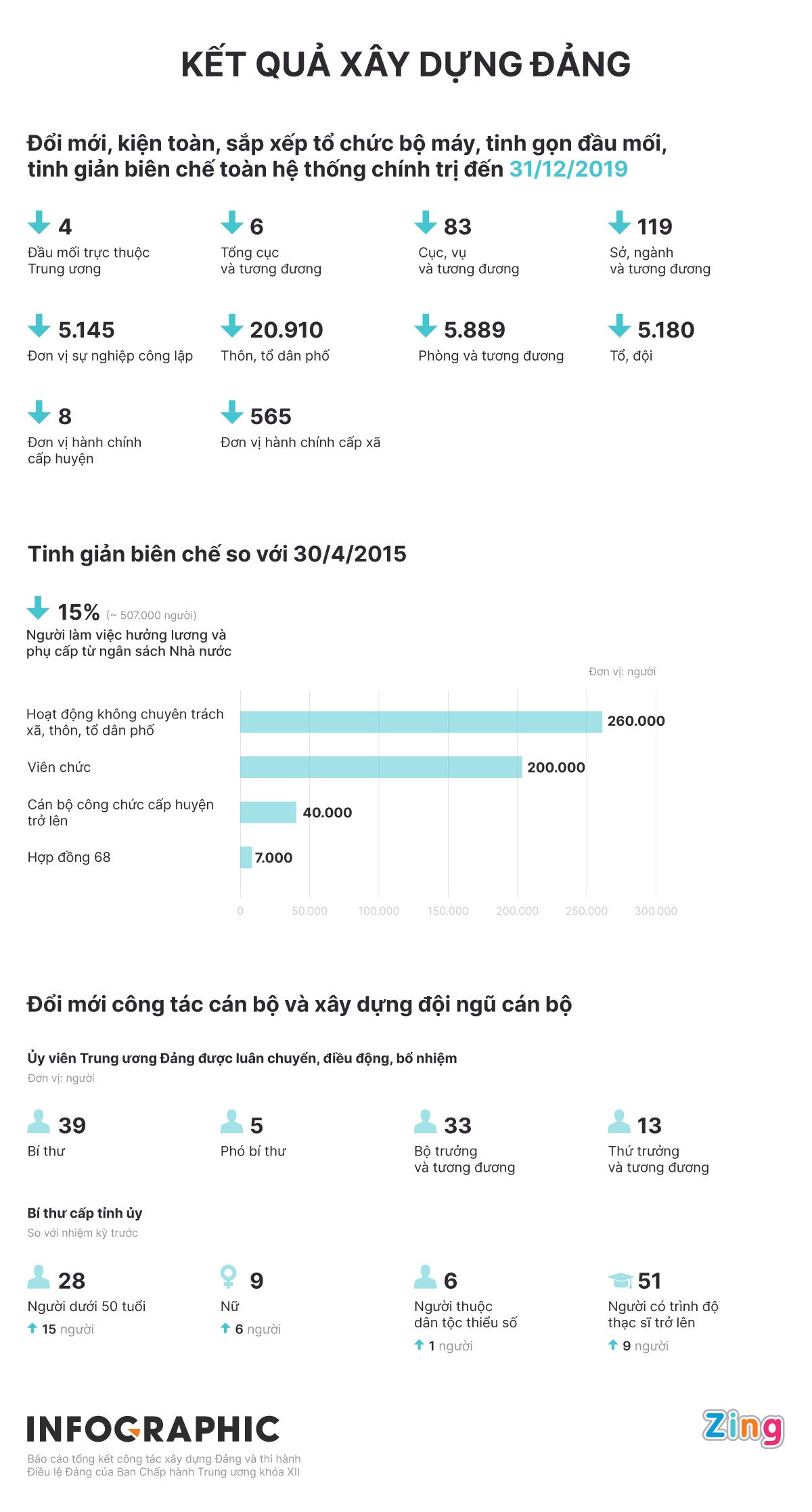Click the Viên chức 200.000 bar
This screenshot has width=812, height=1512.
coord(381,767)
